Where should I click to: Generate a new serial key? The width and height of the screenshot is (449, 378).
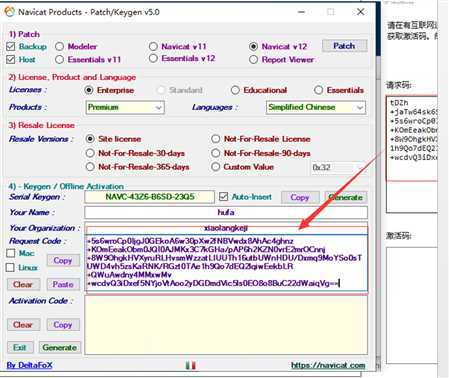click(346, 197)
